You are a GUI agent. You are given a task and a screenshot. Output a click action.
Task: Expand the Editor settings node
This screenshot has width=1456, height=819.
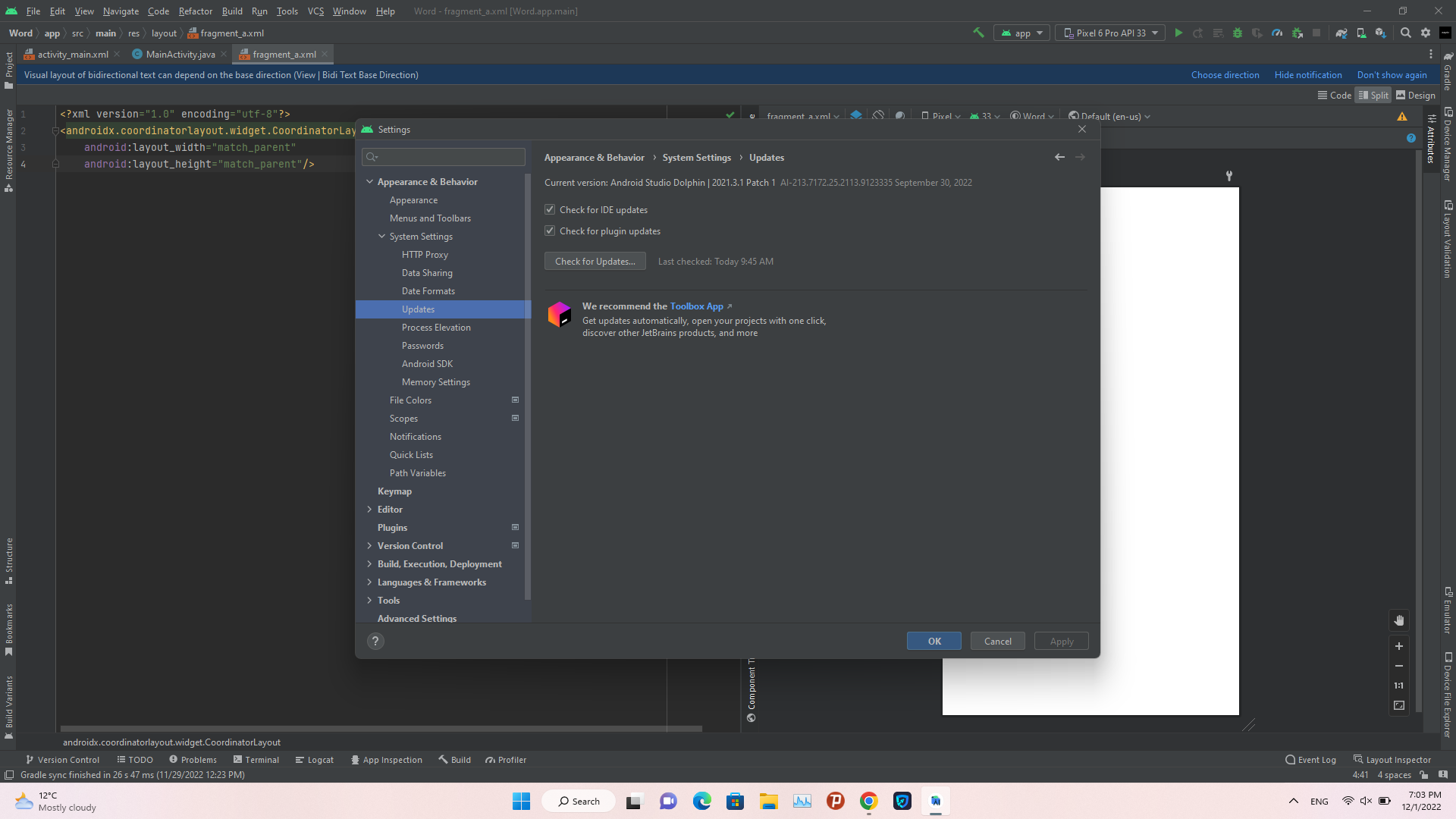(369, 510)
